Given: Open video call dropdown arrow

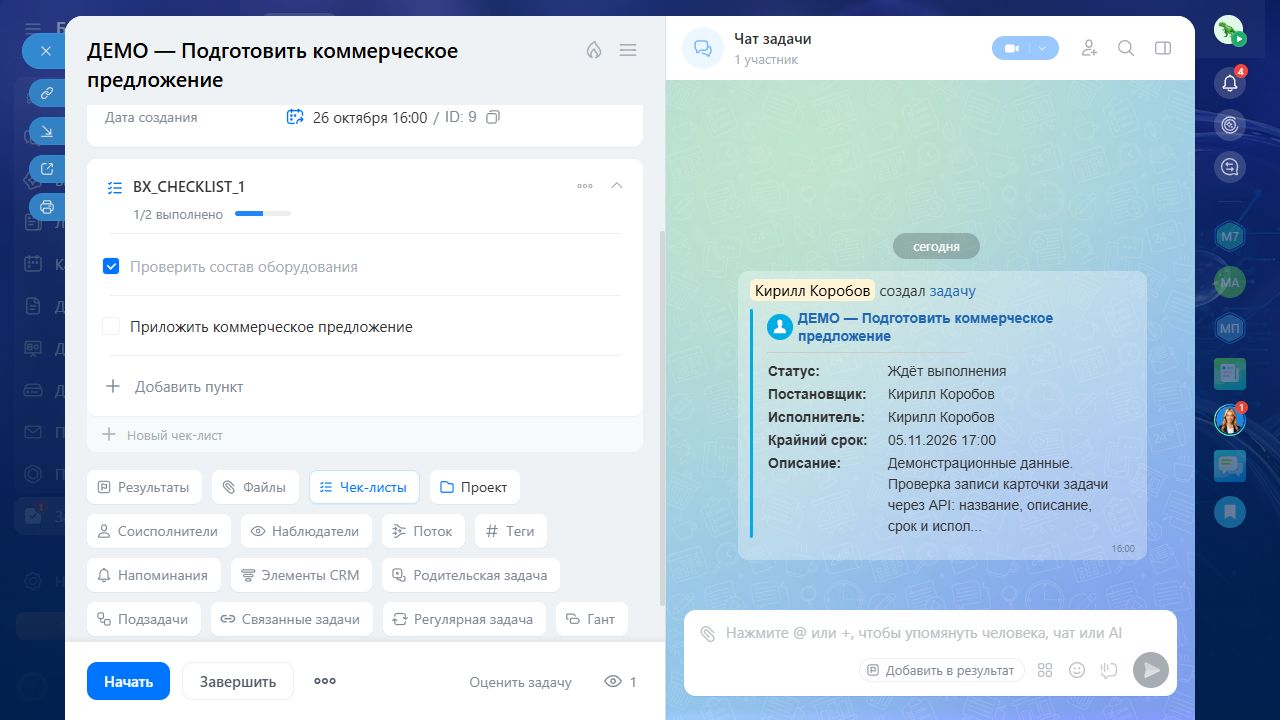Looking at the screenshot, I should pyautogui.click(x=1044, y=48).
